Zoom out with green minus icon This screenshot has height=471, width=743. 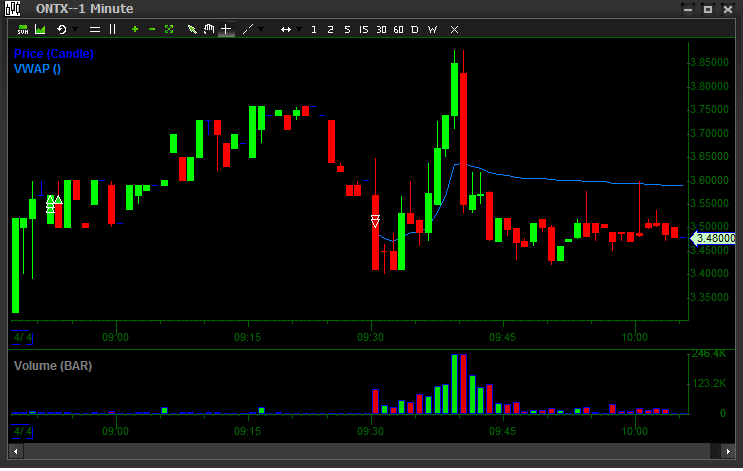152,29
